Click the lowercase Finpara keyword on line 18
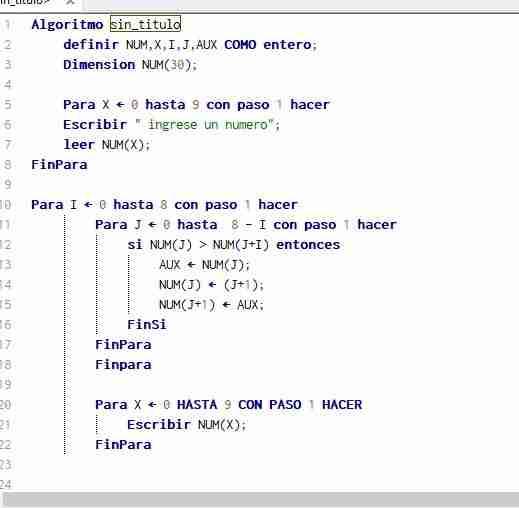Screen dimensions: 519x508 tap(123, 364)
